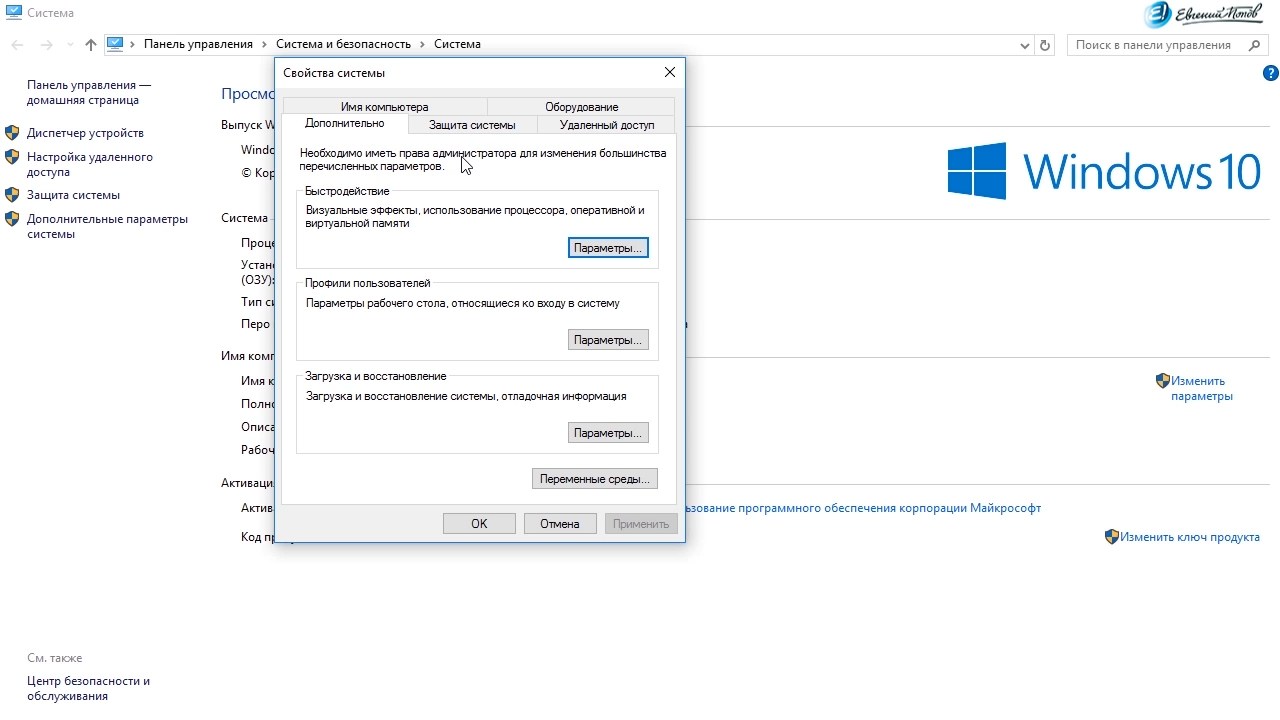The image size is (1280, 720).
Task: Click the "Система" window title icon
Action: click(x=13, y=13)
